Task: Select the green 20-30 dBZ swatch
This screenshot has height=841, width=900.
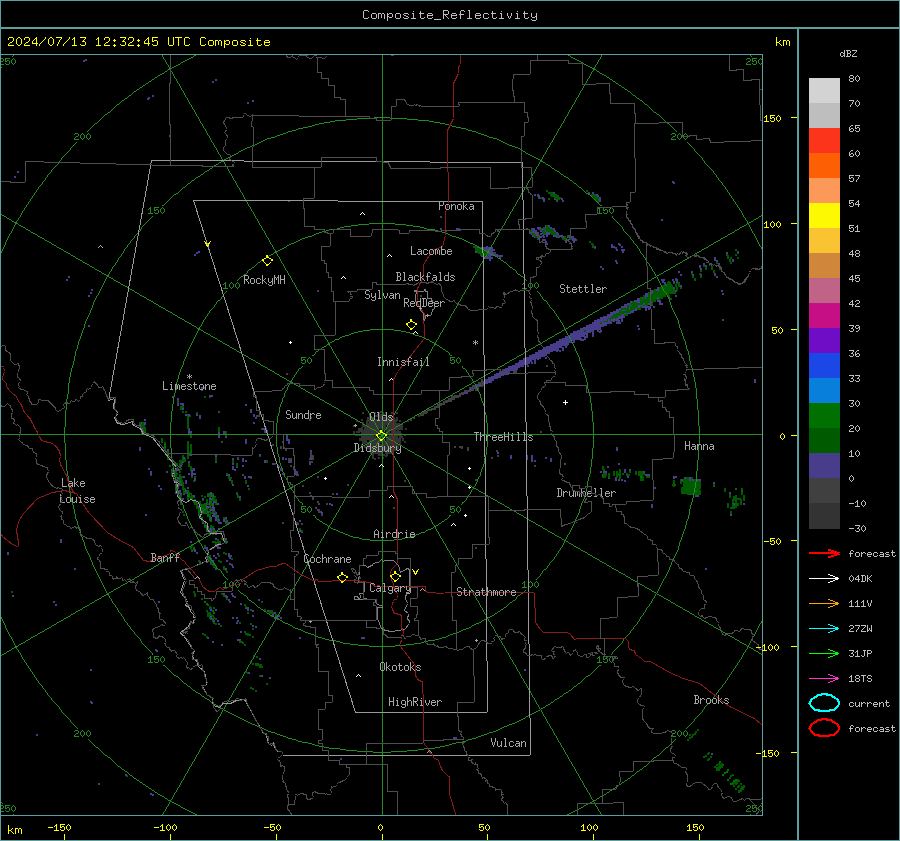Action: [824, 416]
